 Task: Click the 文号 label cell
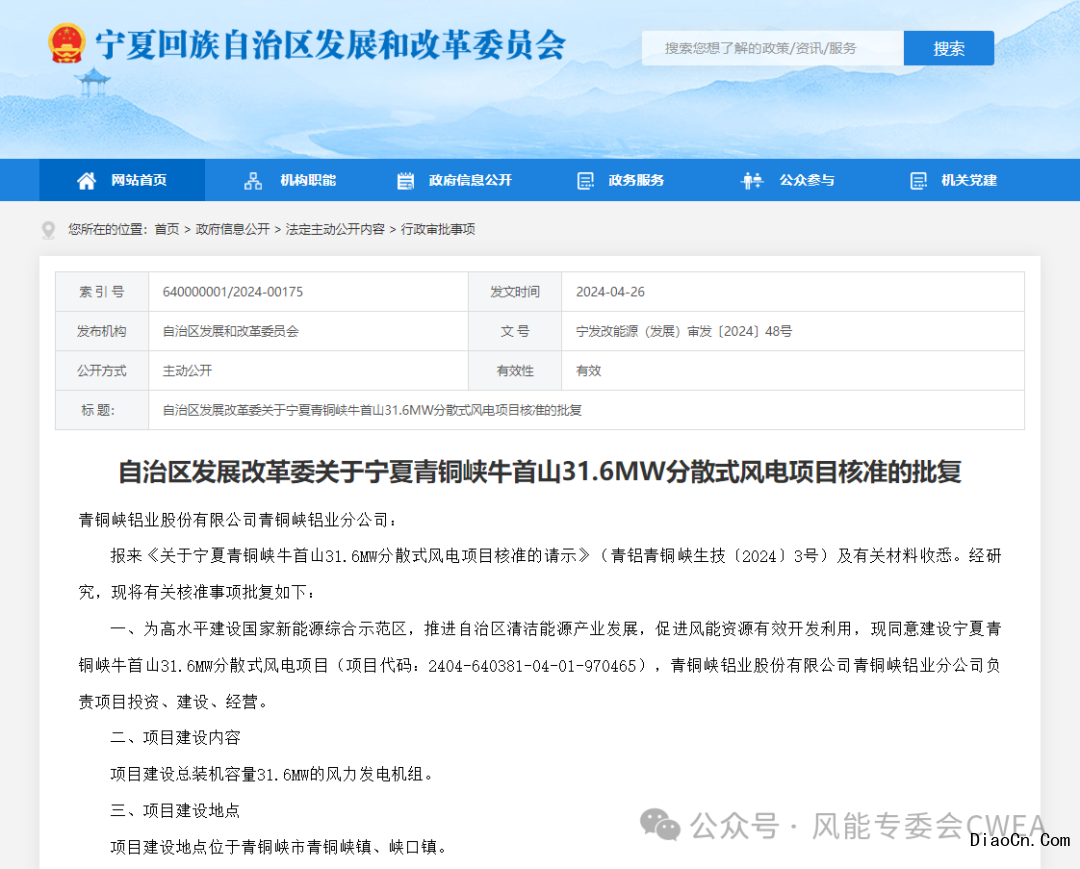(515, 331)
